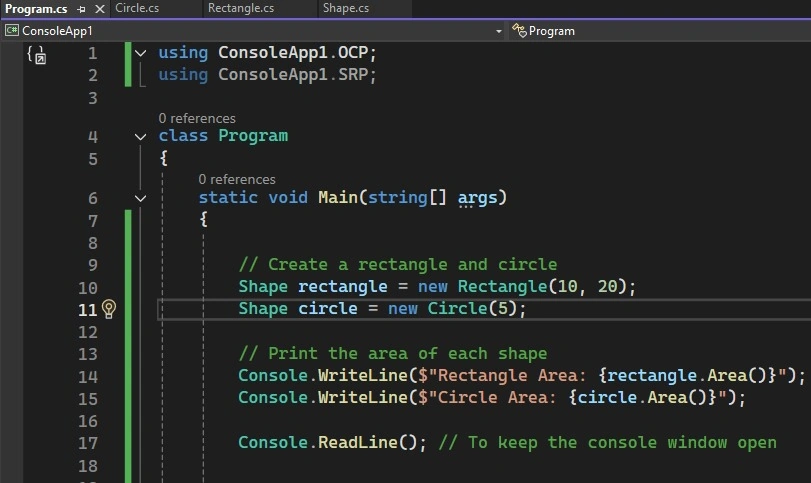The height and width of the screenshot is (483, 811).
Task: Click the braces file scope icon beside line 1
Action: 36,54
